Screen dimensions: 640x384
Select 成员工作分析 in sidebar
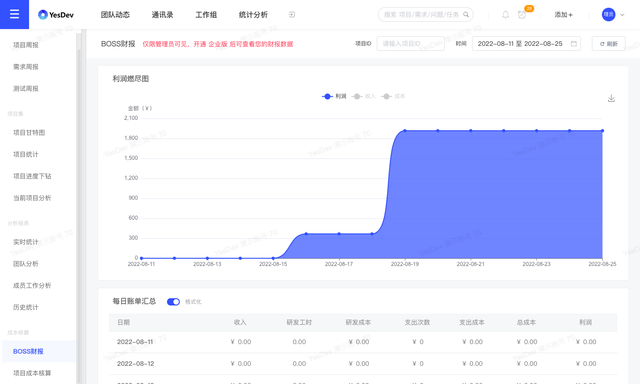click(32, 286)
